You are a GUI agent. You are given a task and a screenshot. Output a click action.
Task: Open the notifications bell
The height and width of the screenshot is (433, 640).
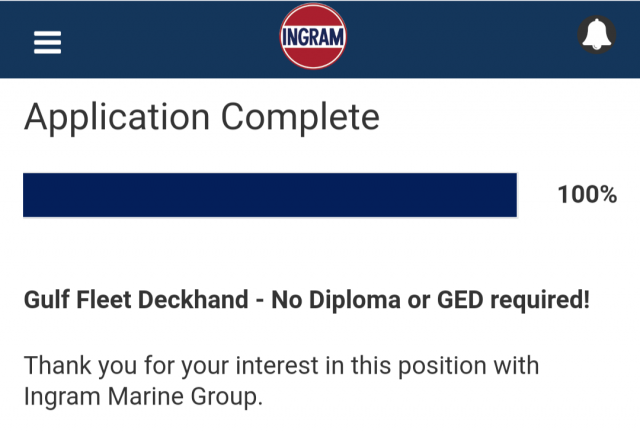tap(597, 36)
